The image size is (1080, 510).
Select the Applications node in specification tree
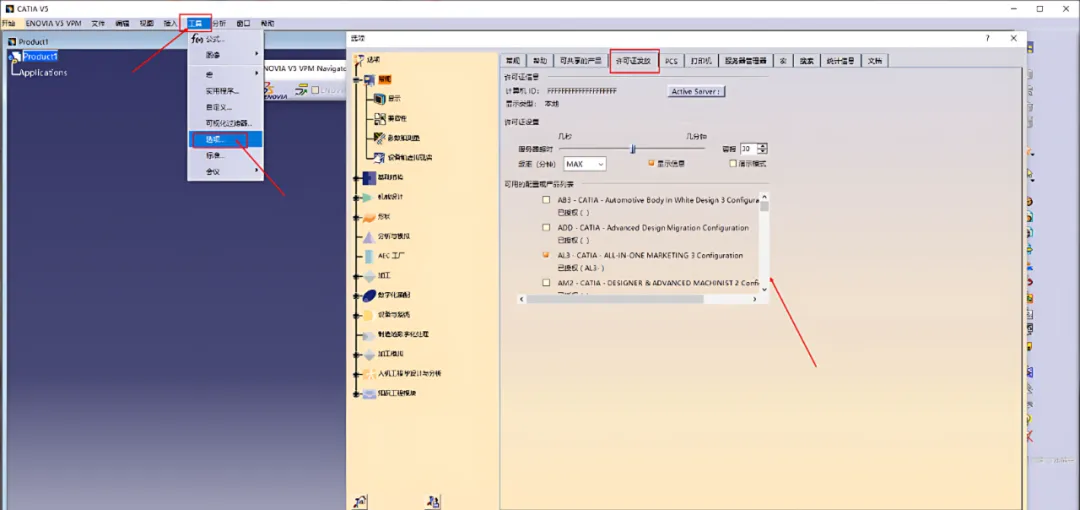pyautogui.click(x=43, y=72)
